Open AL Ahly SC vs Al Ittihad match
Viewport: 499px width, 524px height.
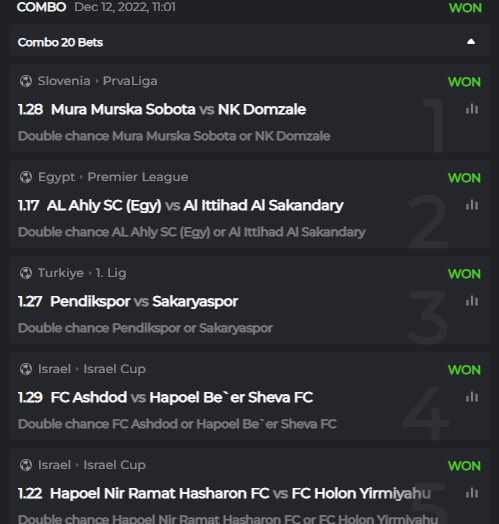(x=195, y=205)
